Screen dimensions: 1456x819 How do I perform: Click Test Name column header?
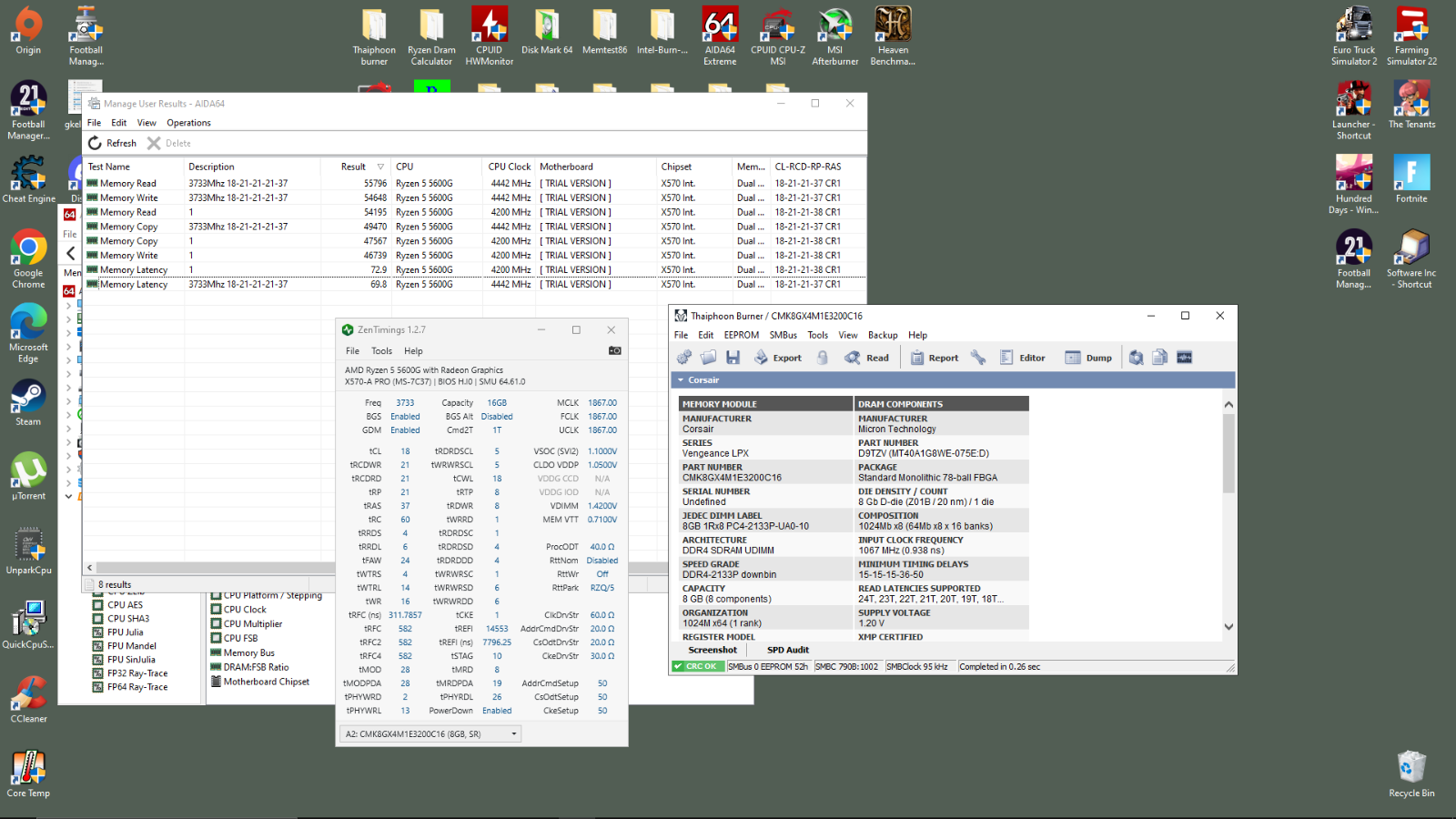(x=134, y=167)
